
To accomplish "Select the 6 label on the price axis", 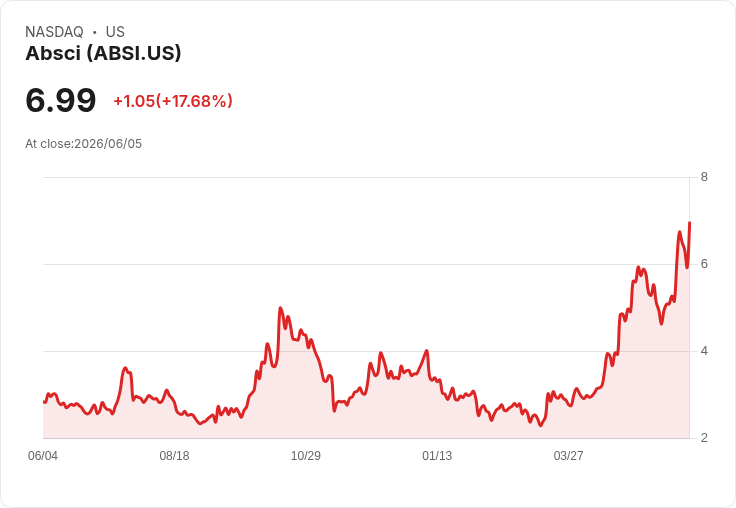I will point(704,264).
